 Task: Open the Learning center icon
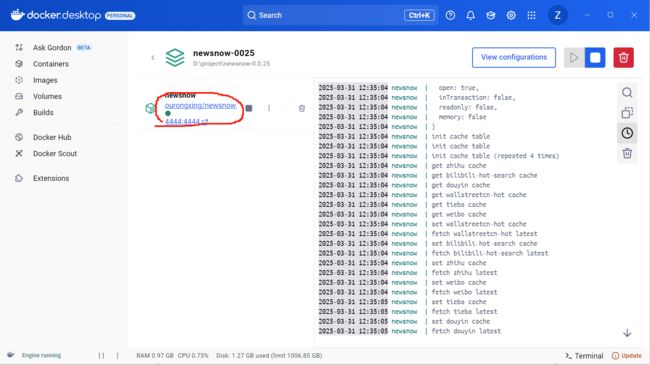(x=491, y=15)
